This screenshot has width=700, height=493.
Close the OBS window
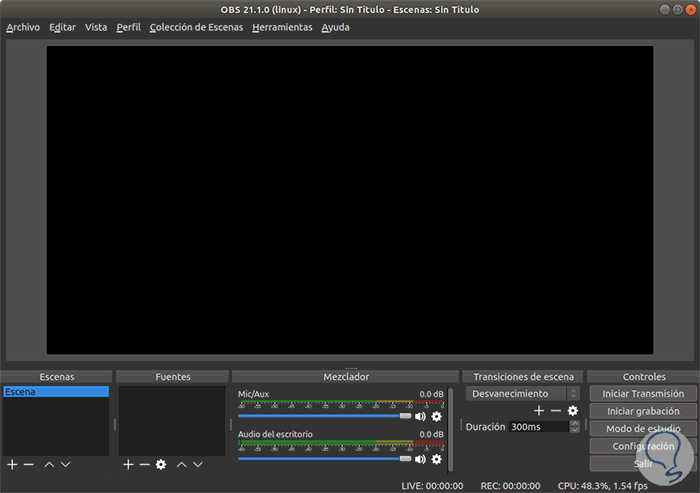(x=691, y=10)
